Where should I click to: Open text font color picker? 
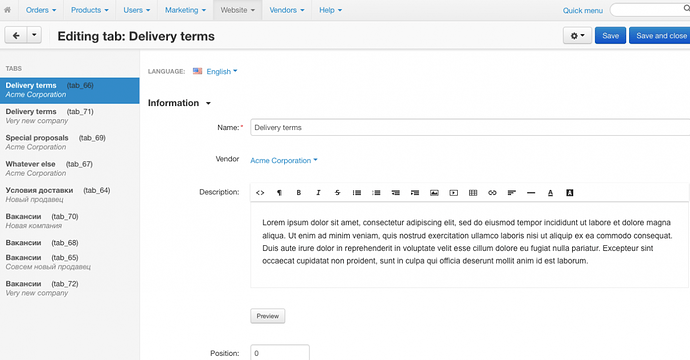point(550,193)
